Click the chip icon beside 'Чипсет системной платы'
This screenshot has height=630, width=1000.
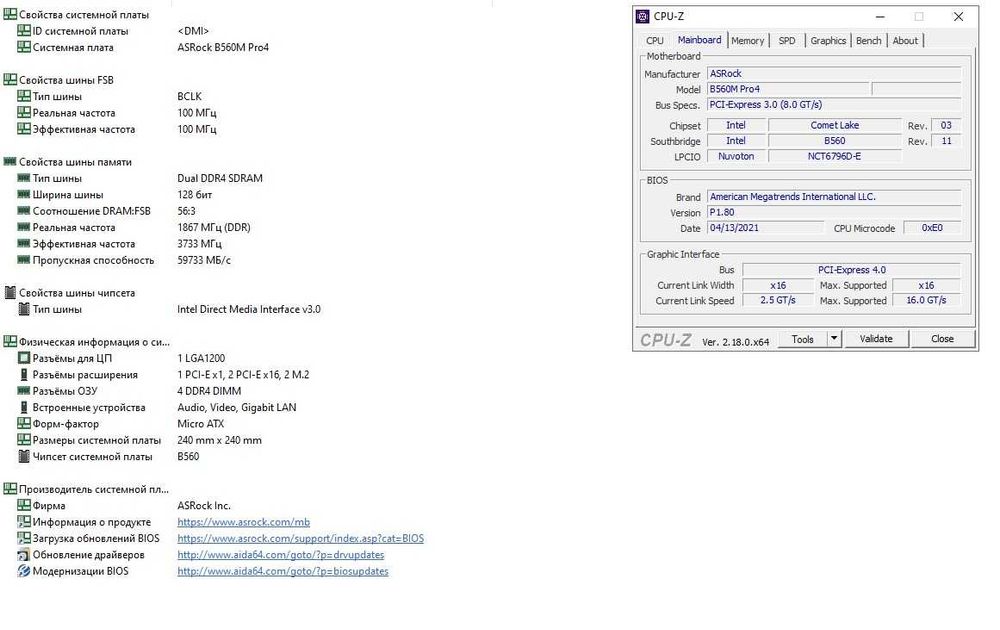24,457
